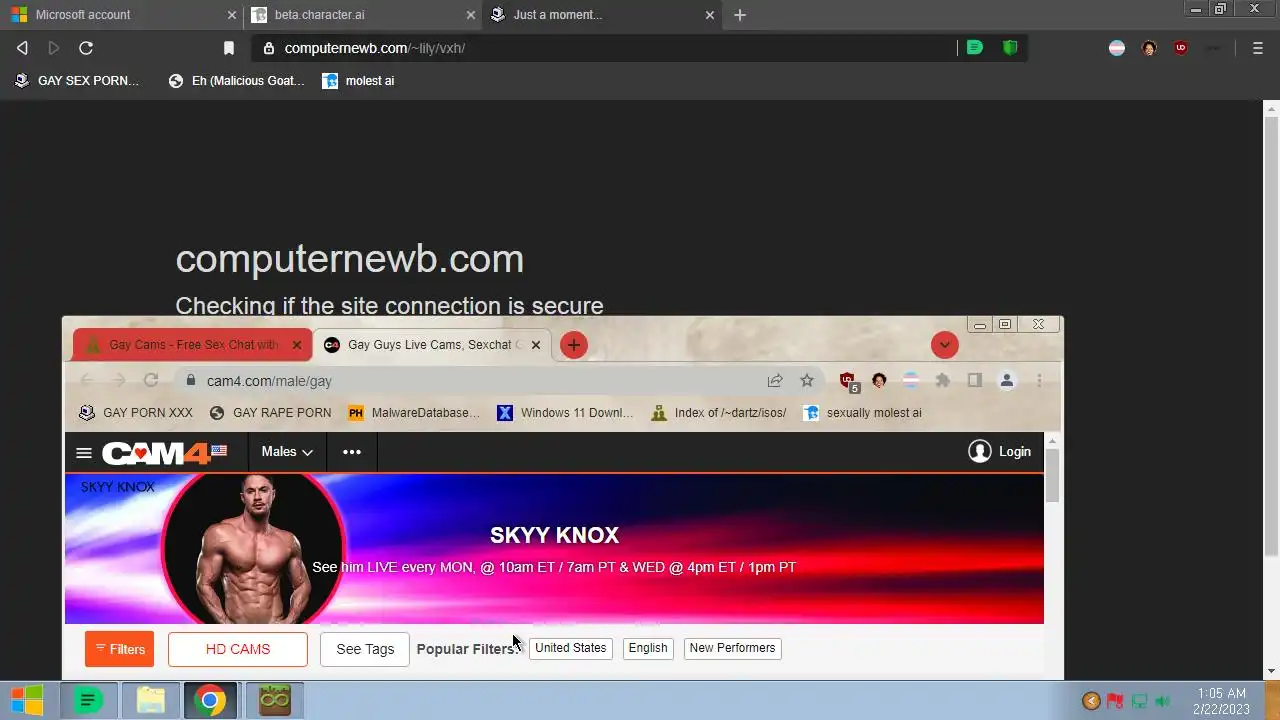Click the share icon in Chrome address bar
Image resolution: width=1280 pixels, height=720 pixels.
point(775,380)
